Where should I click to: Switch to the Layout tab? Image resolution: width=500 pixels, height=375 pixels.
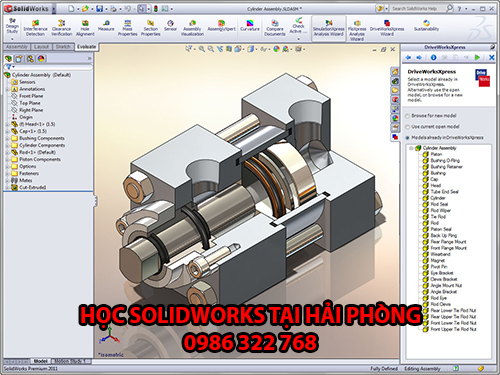(41, 47)
